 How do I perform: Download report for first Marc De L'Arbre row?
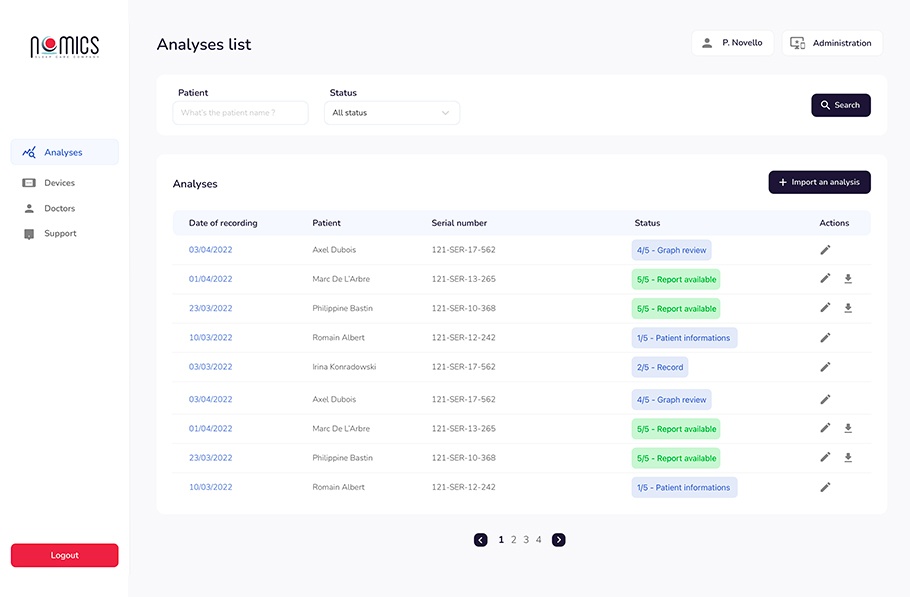848,279
